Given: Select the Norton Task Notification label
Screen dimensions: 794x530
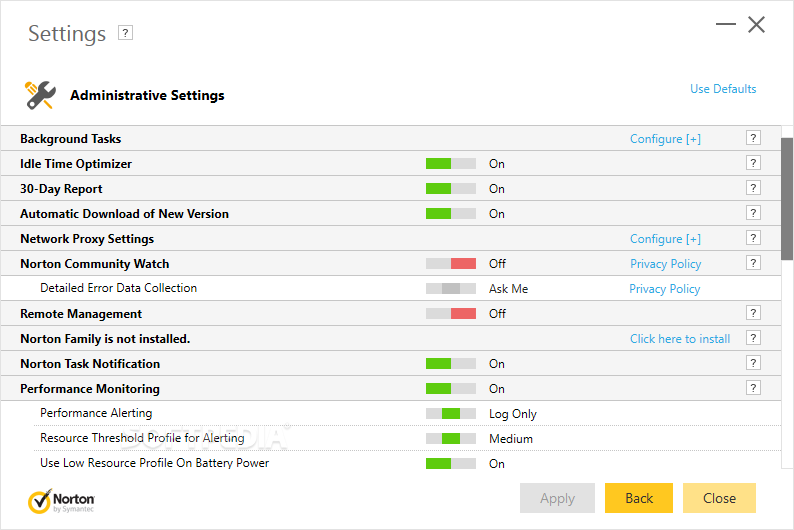Looking at the screenshot, I should 90,363.
